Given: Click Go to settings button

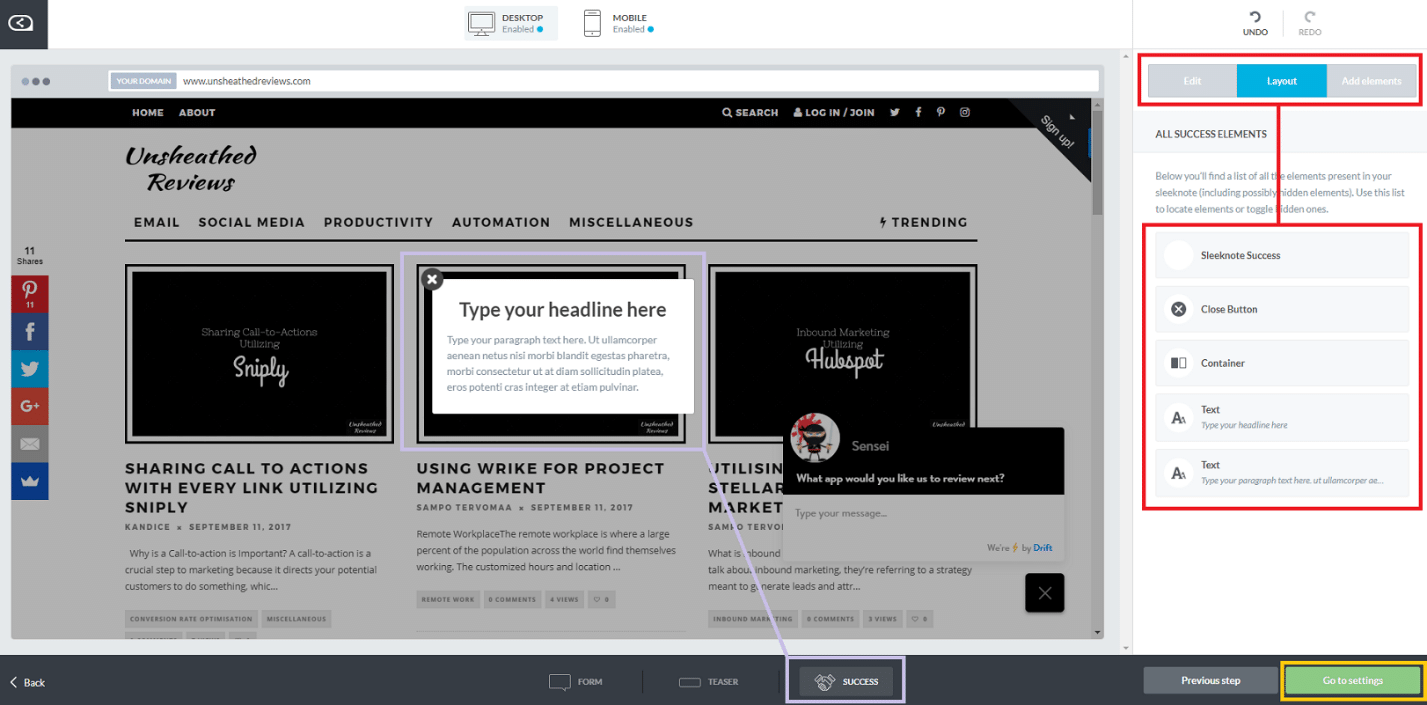Looking at the screenshot, I should tap(1352, 681).
